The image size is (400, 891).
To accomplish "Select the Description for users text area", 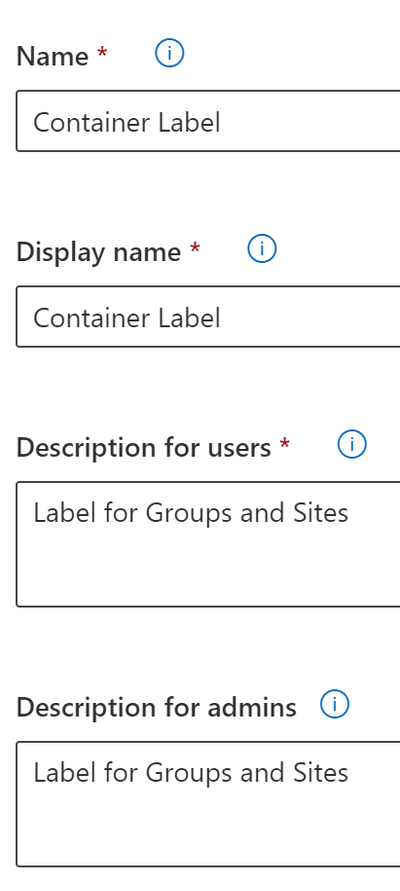I will pos(208,544).
